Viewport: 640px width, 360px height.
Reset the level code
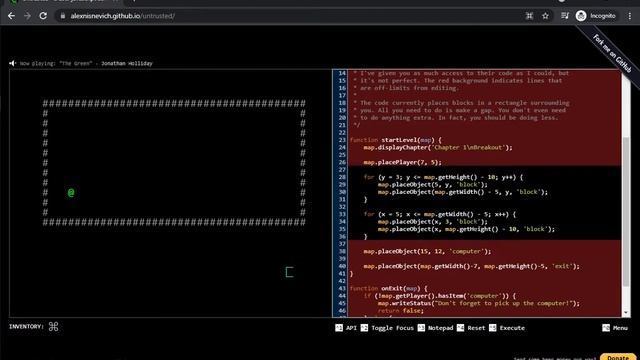point(471,328)
